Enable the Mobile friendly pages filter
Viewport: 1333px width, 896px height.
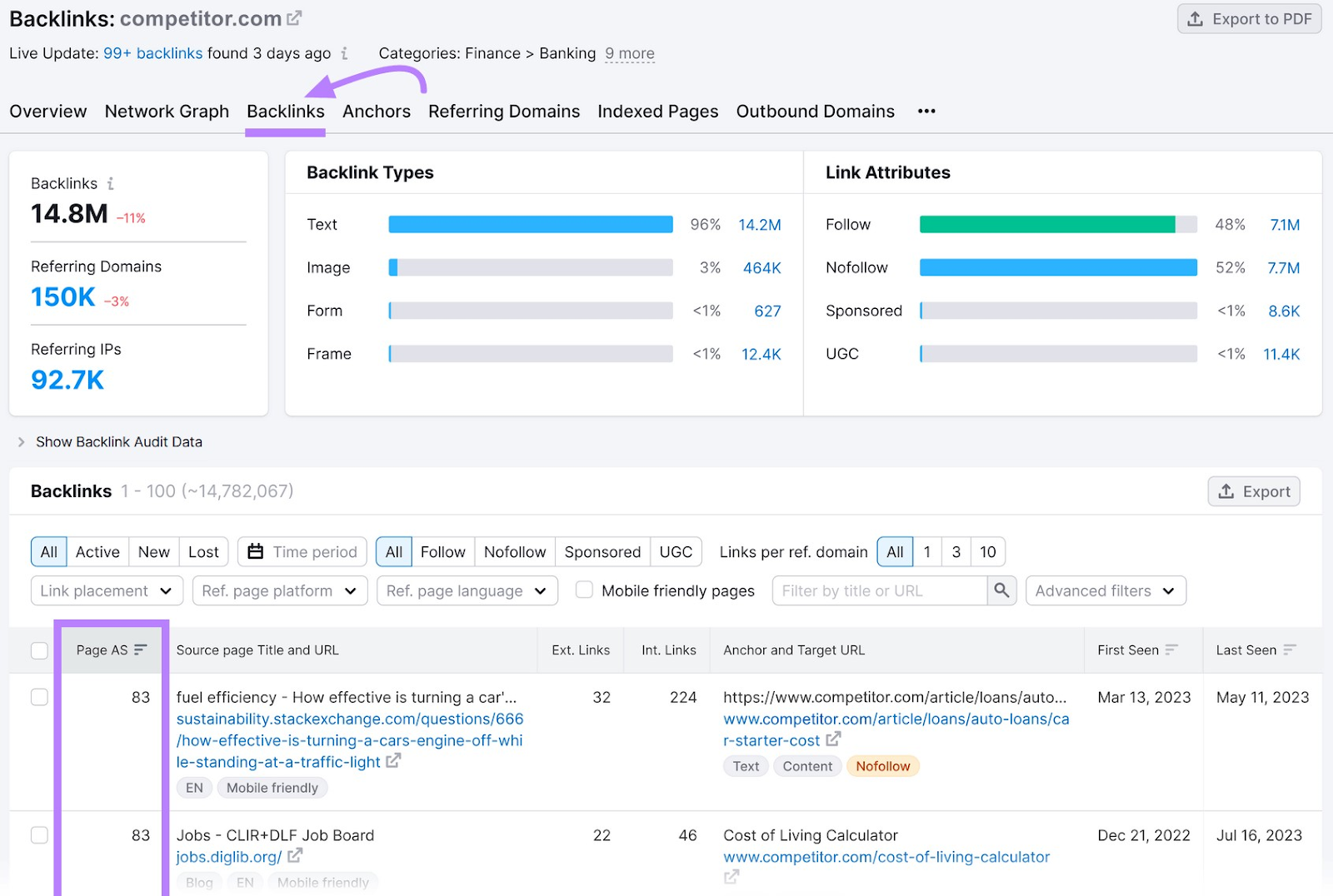(584, 590)
